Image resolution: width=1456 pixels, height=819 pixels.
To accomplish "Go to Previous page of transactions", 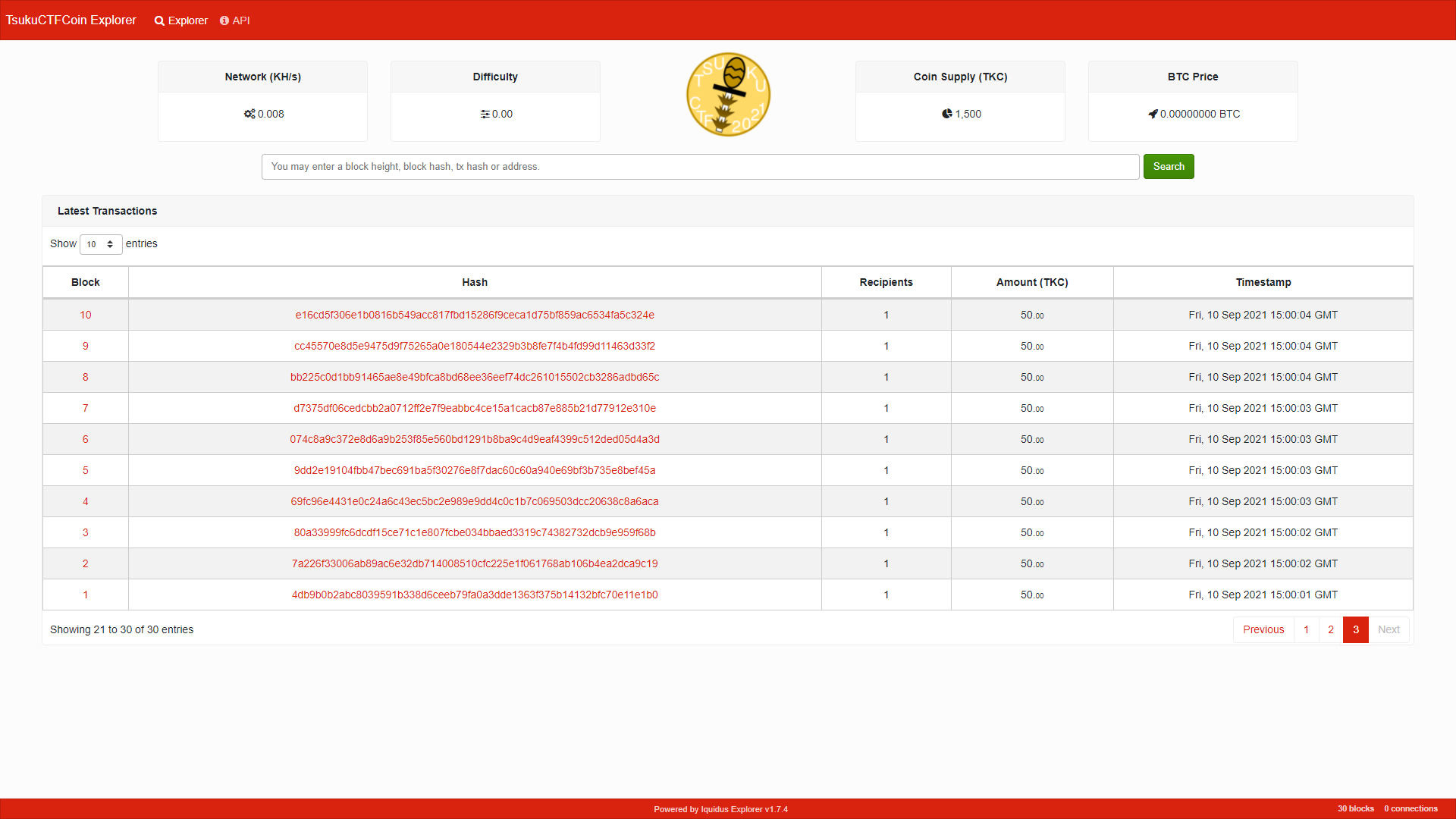I will point(1263,629).
